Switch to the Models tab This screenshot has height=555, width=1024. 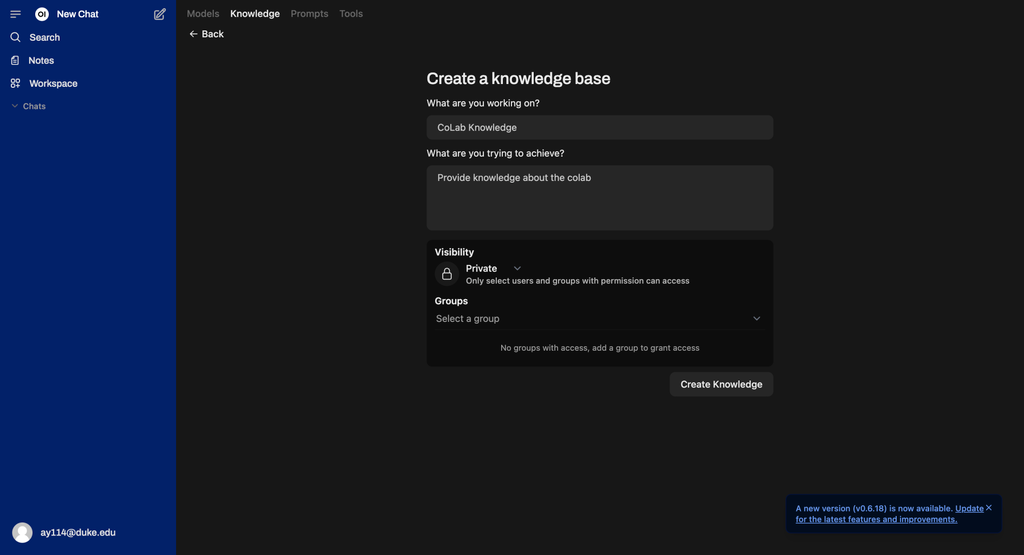pyautogui.click(x=203, y=14)
